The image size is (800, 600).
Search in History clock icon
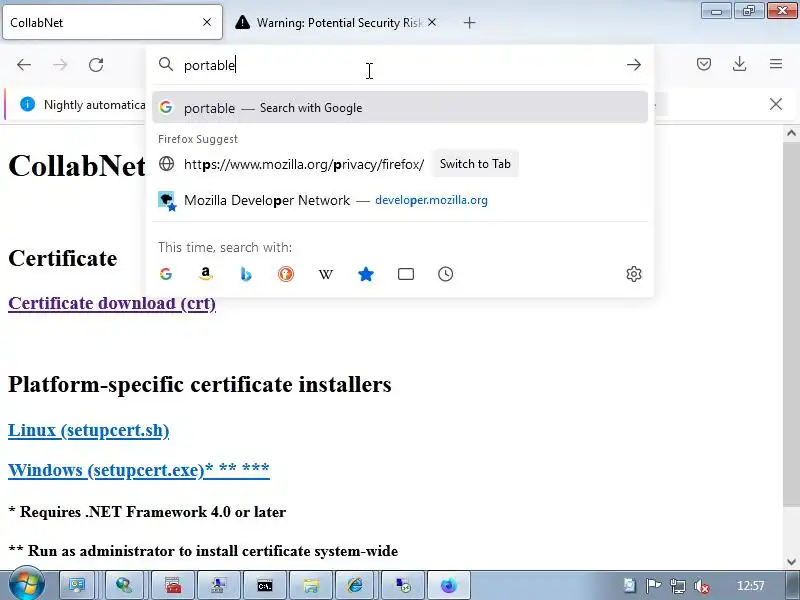pyautogui.click(x=445, y=274)
